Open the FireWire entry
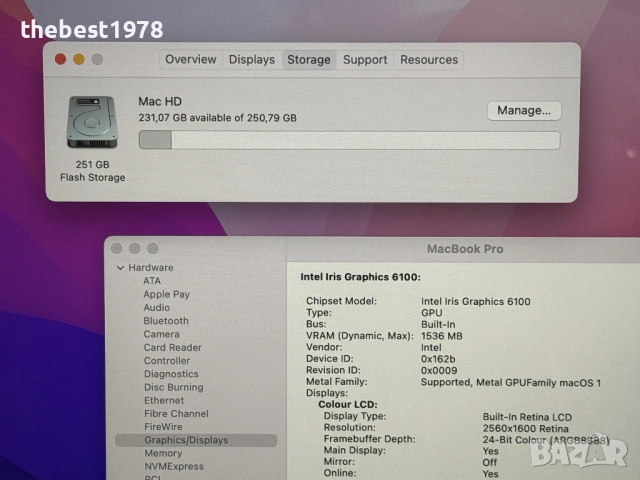The image size is (640, 480). coord(163,427)
